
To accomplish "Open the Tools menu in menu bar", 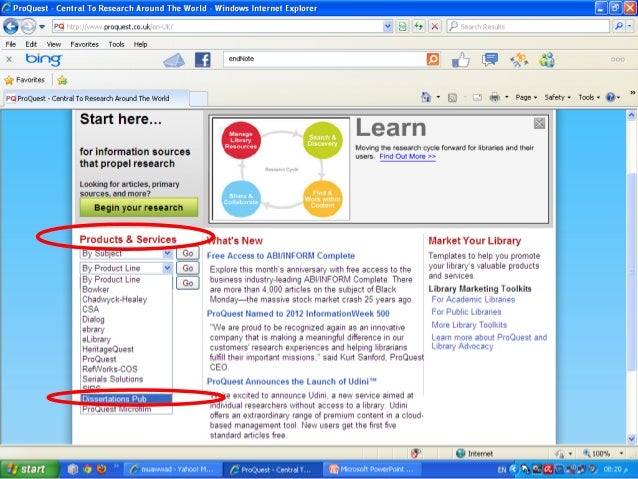I will coord(116,44).
